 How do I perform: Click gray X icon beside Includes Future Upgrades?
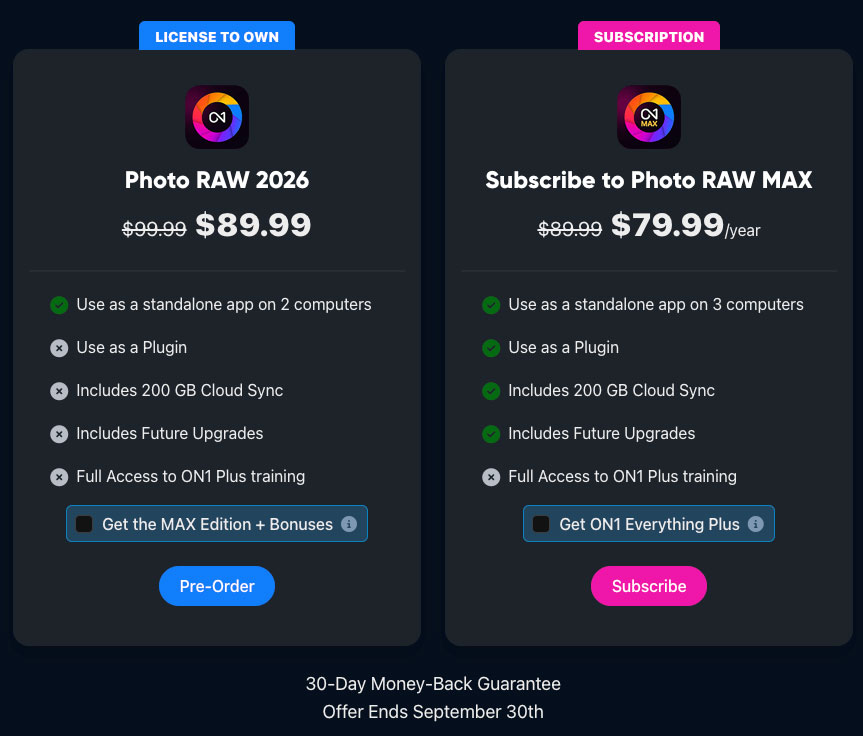coord(59,434)
